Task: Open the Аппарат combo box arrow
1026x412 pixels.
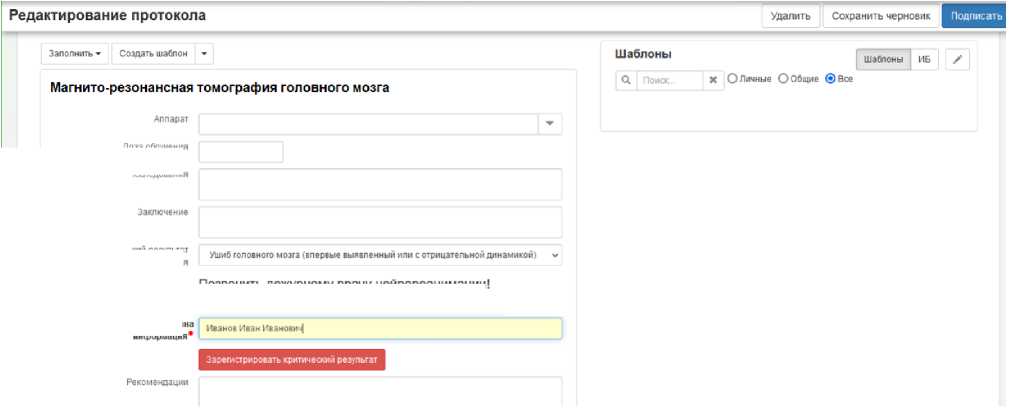Action: [549, 123]
